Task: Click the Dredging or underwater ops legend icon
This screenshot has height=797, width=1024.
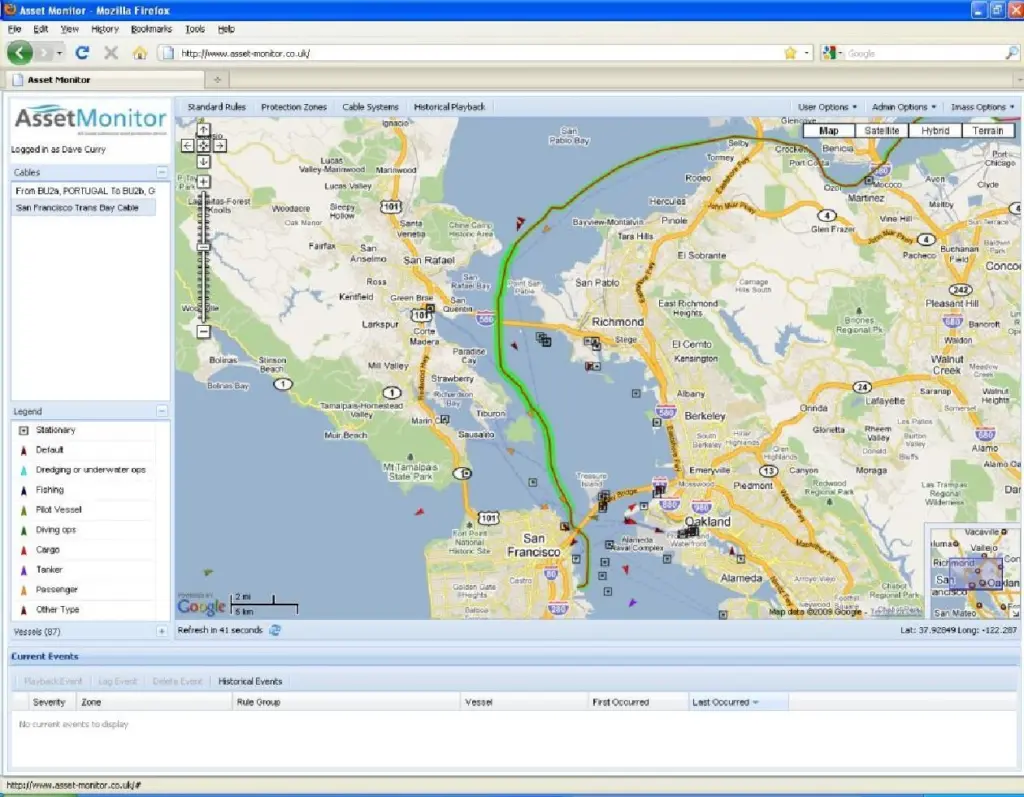Action: (24, 470)
